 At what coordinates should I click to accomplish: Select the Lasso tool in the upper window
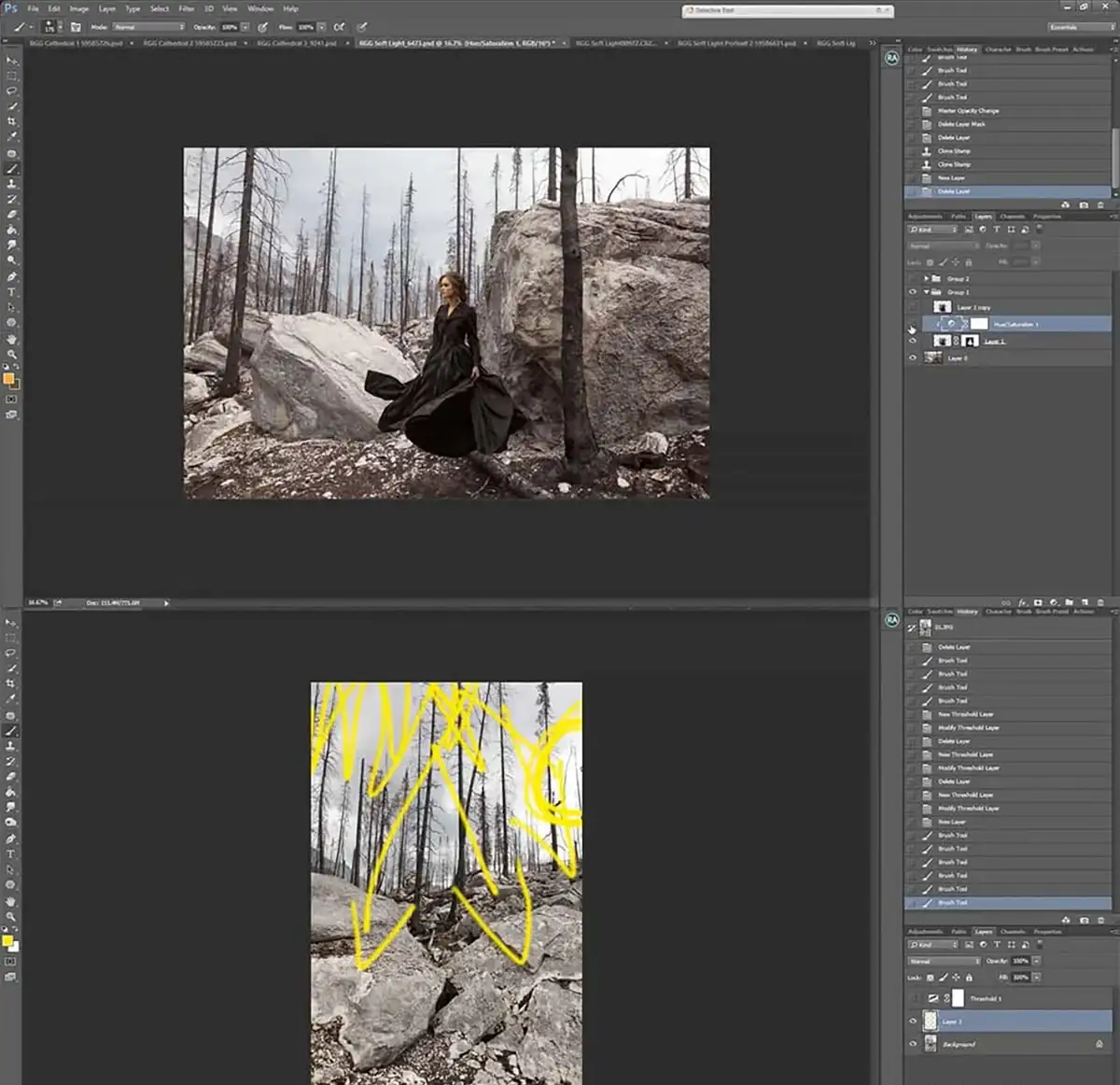(12, 92)
